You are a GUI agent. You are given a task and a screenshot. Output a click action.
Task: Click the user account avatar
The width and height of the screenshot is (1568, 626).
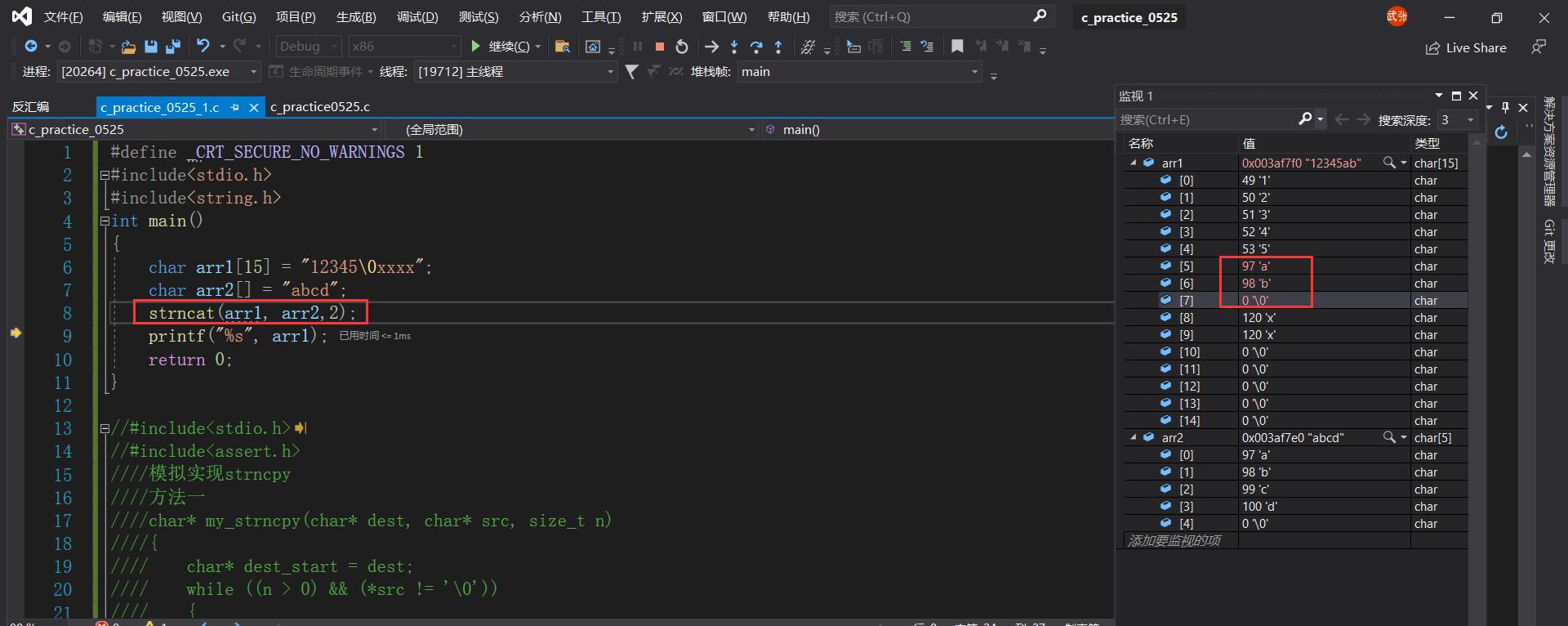tap(1396, 16)
